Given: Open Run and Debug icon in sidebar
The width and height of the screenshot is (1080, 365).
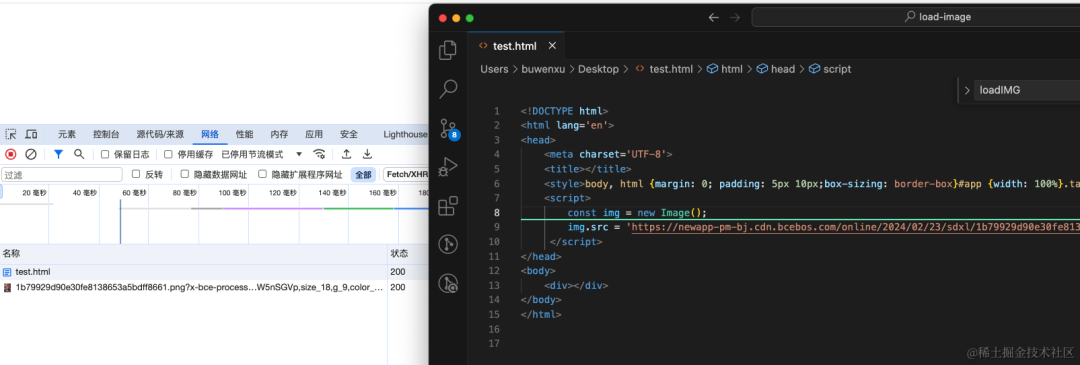Looking at the screenshot, I should pos(448,166).
